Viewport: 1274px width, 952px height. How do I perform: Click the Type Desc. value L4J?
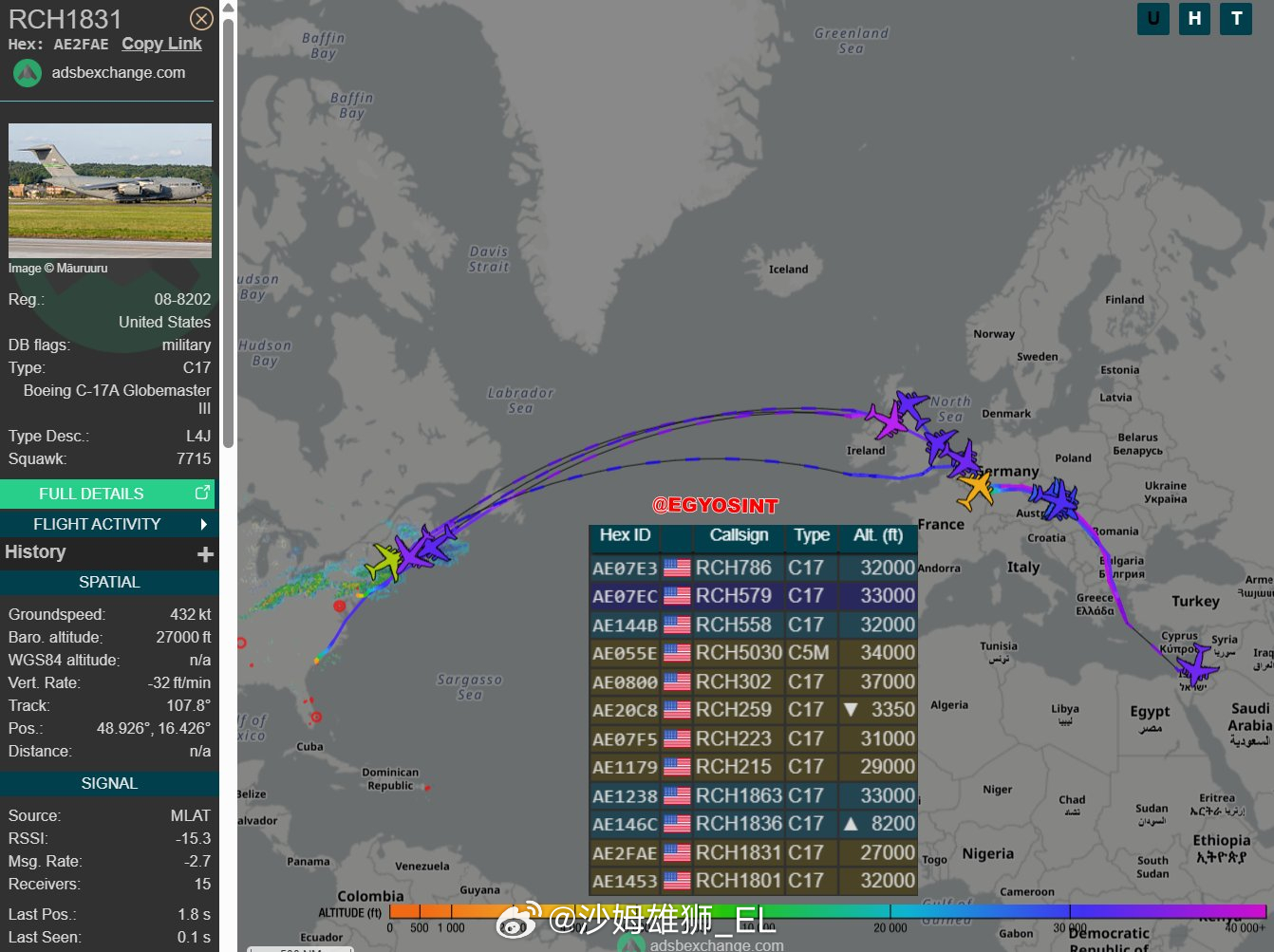point(198,436)
